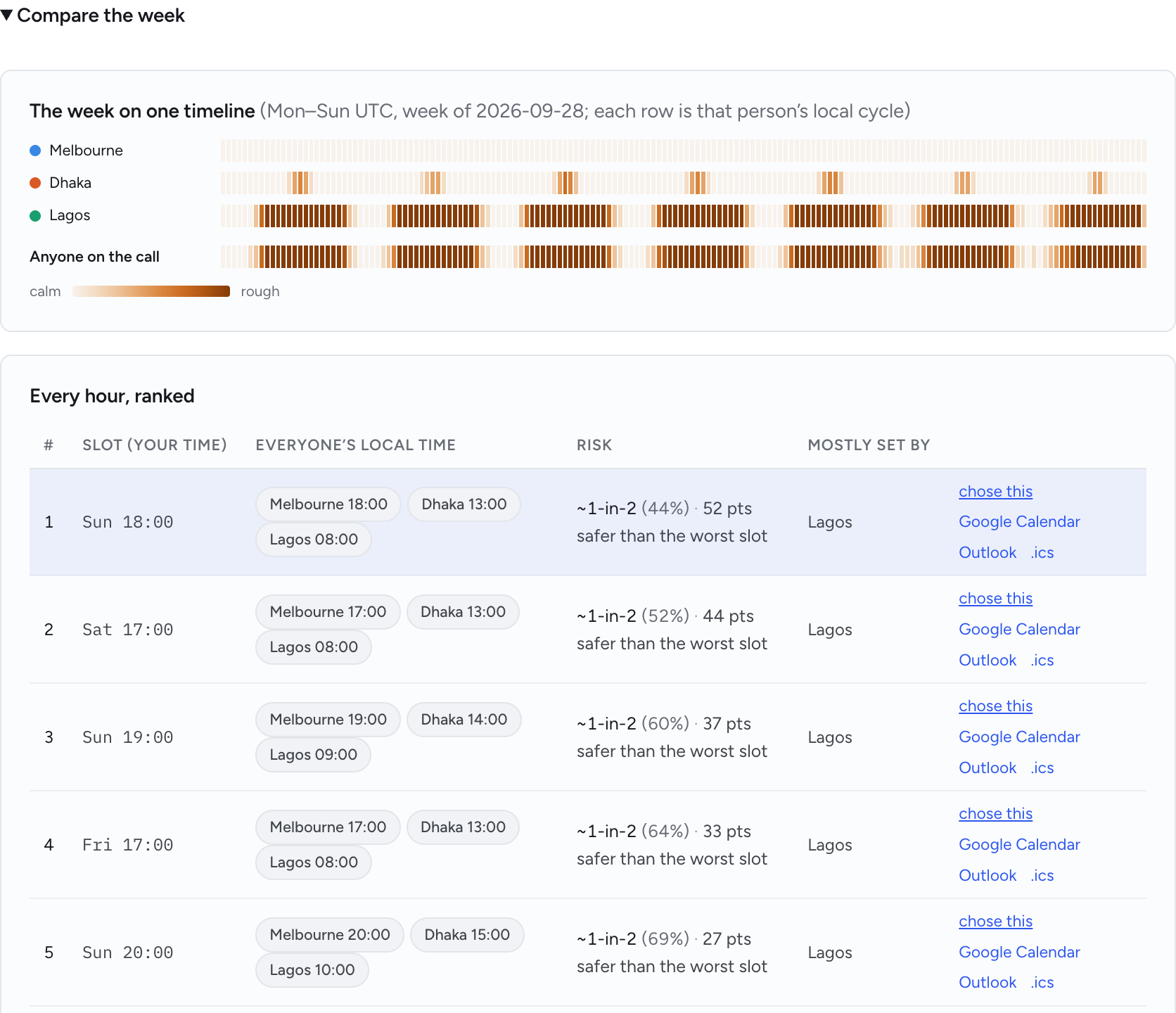
Task: Click the MOSTLY SET BY column header
Action: pyautogui.click(x=869, y=445)
